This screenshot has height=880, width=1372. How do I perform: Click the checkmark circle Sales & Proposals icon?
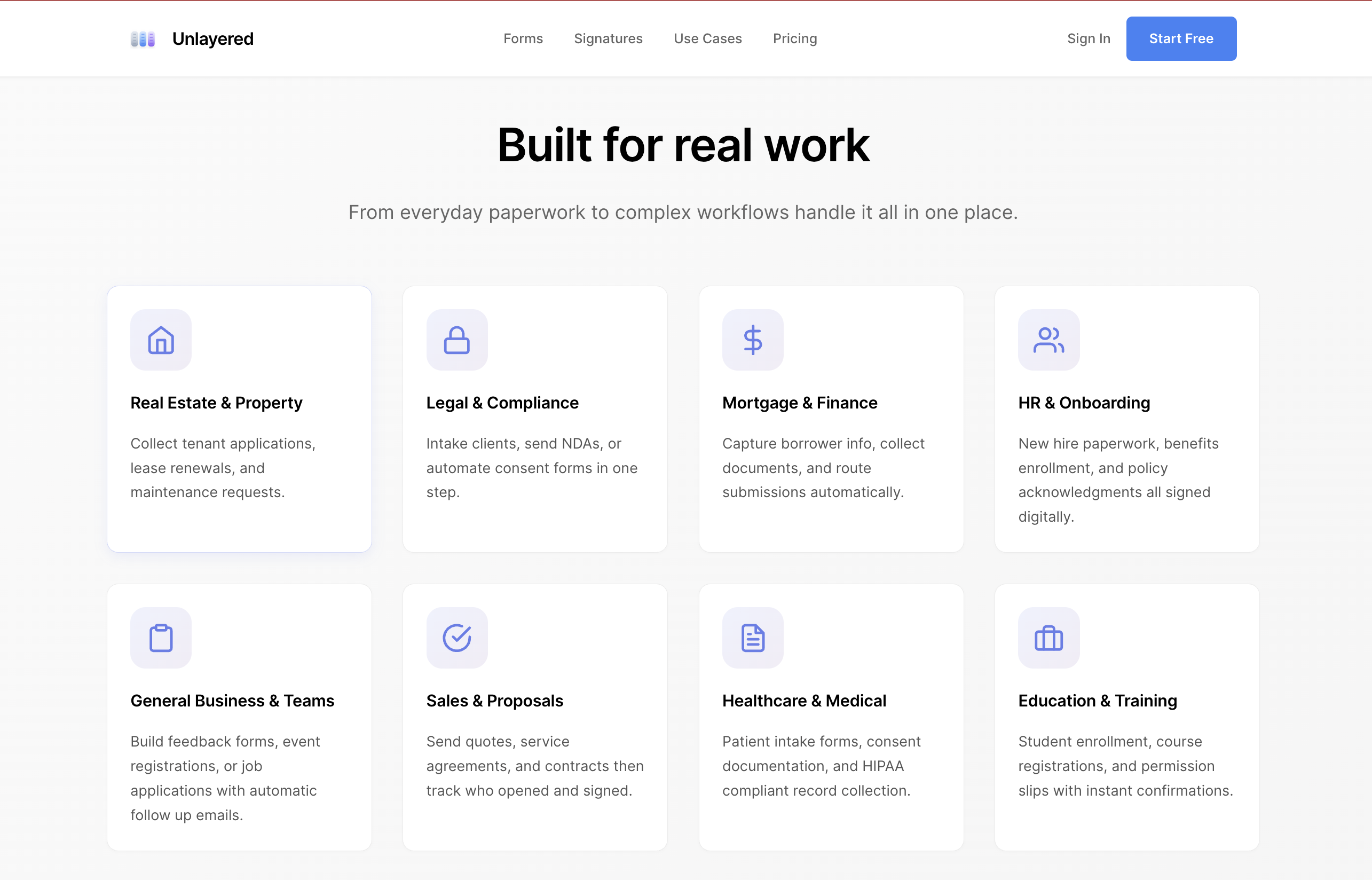click(456, 638)
